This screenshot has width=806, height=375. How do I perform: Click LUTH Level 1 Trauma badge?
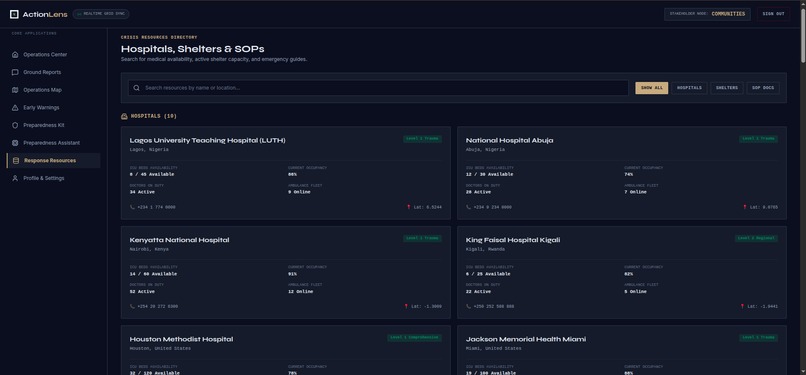pyautogui.click(x=422, y=139)
